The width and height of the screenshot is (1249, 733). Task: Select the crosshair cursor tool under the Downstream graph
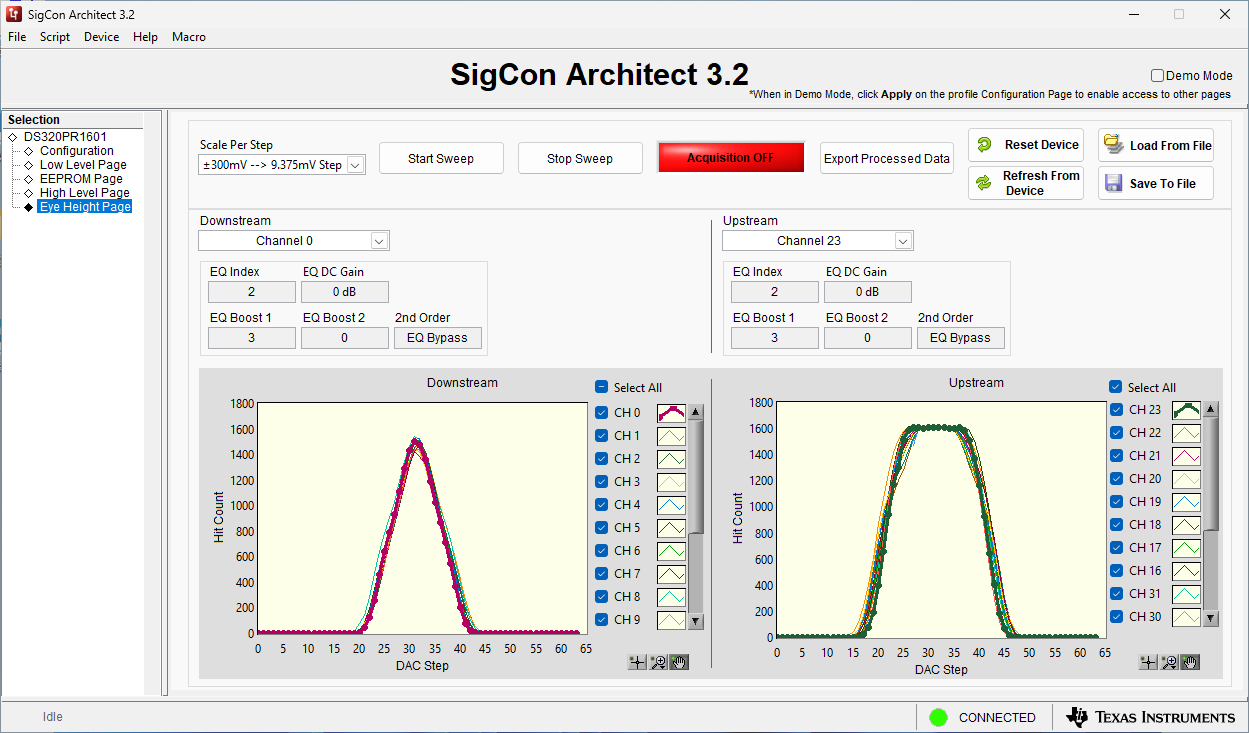tap(636, 662)
